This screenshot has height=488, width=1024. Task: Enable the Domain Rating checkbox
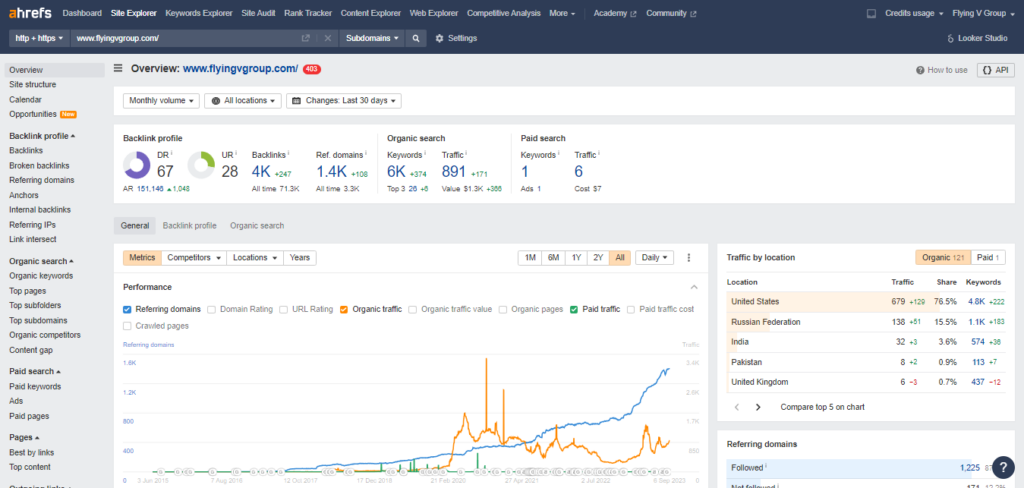[212, 309]
